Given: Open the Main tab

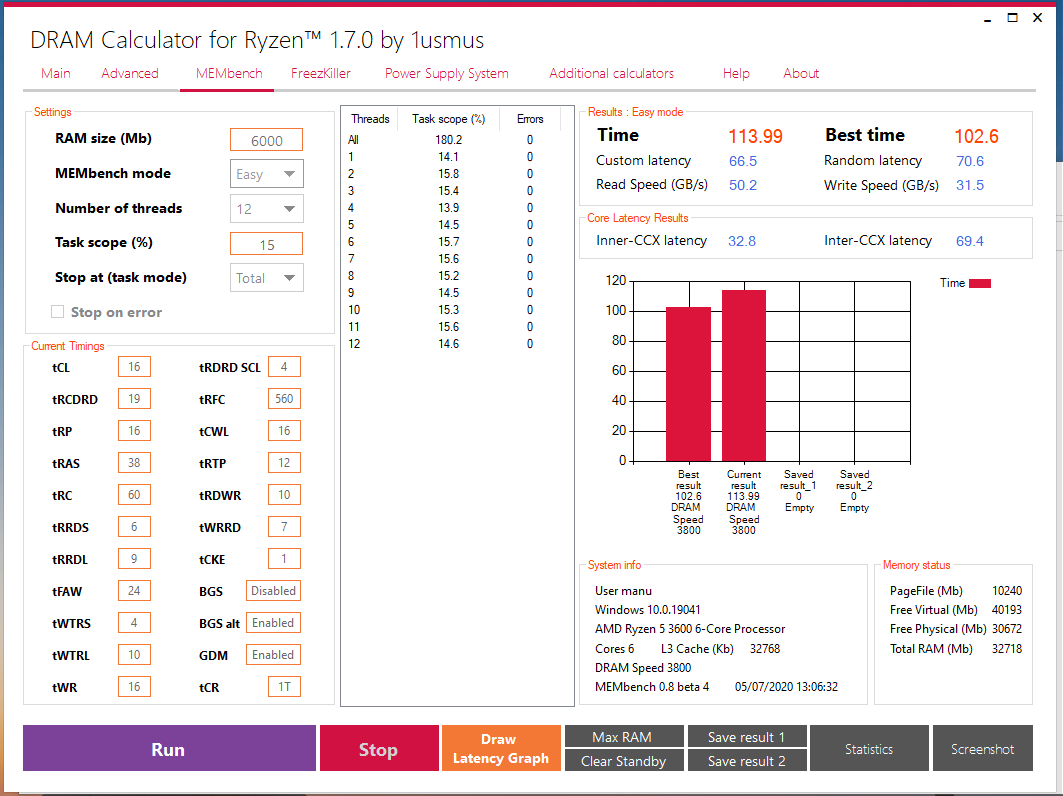Looking at the screenshot, I should coord(56,73).
